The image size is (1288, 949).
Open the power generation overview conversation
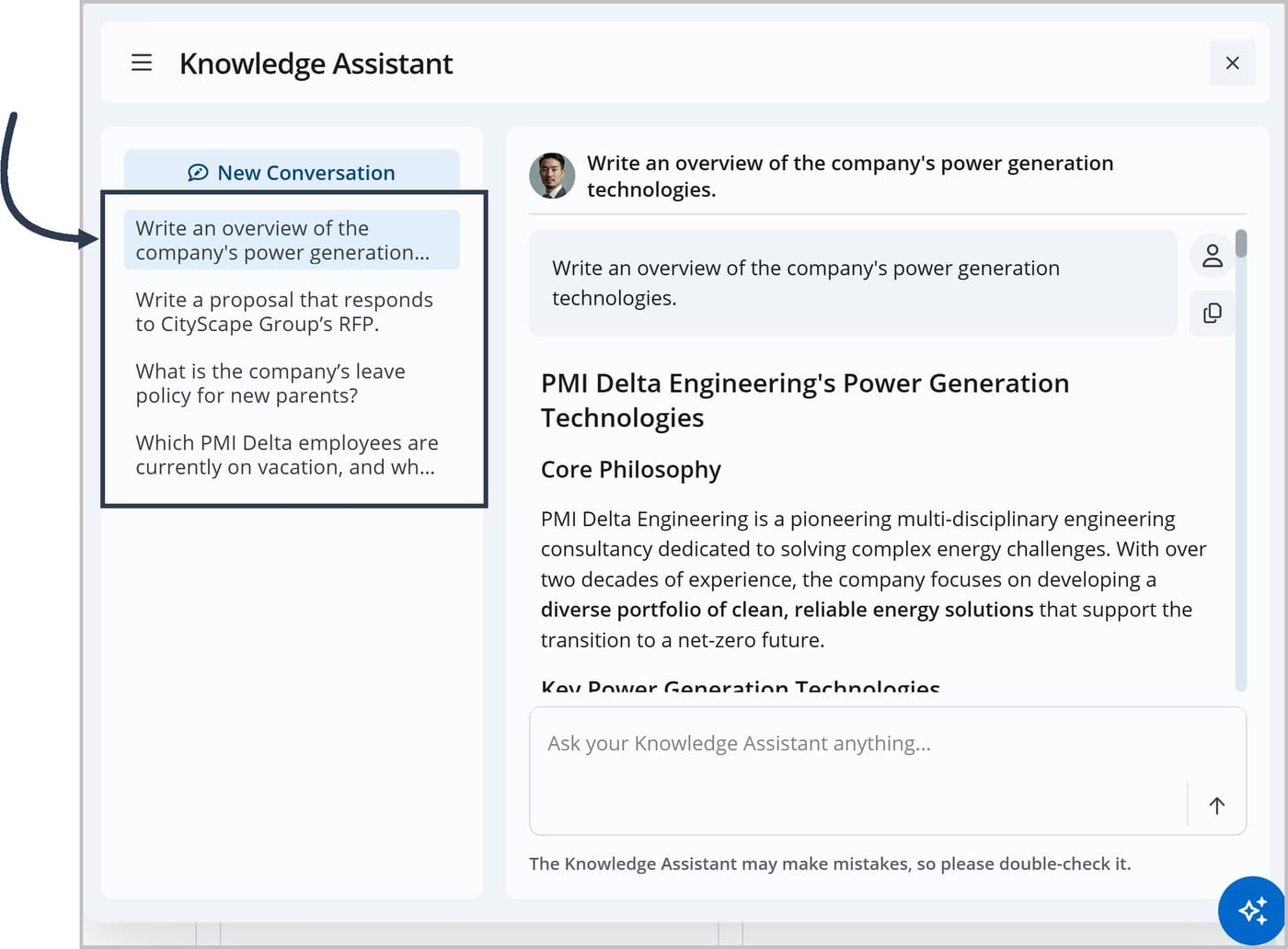(x=292, y=240)
